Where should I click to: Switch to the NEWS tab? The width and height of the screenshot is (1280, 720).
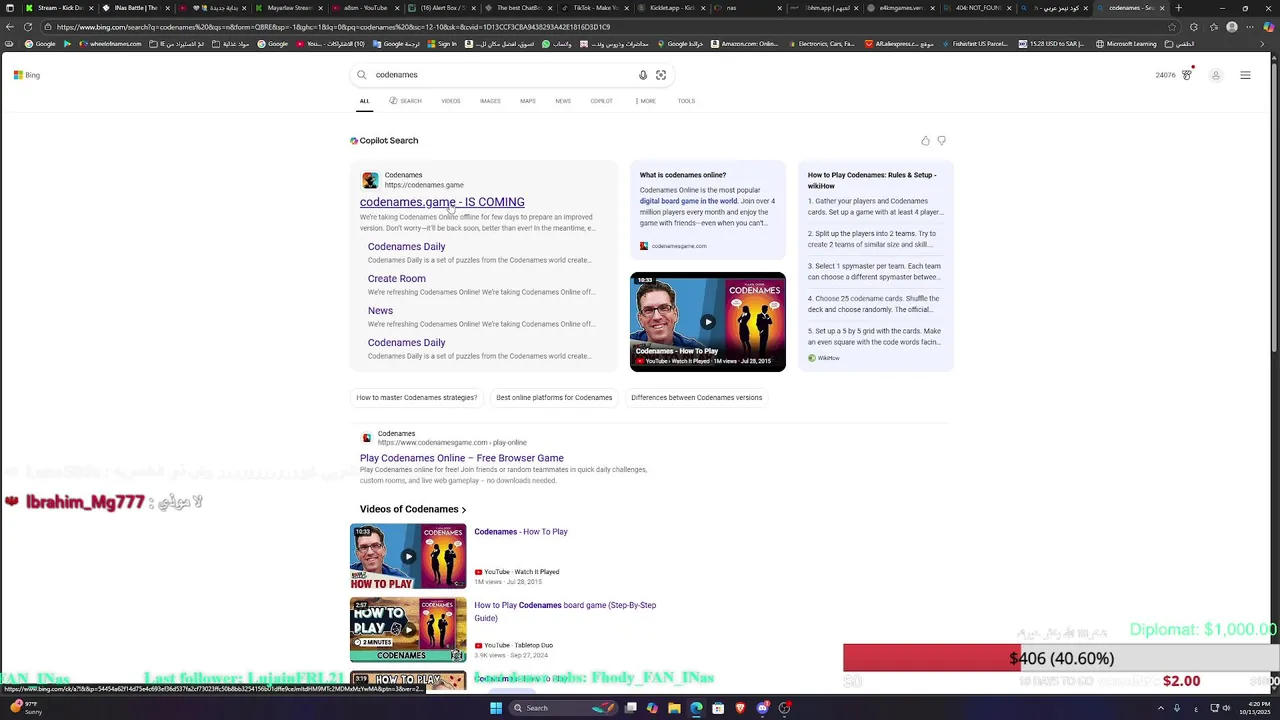click(x=563, y=101)
